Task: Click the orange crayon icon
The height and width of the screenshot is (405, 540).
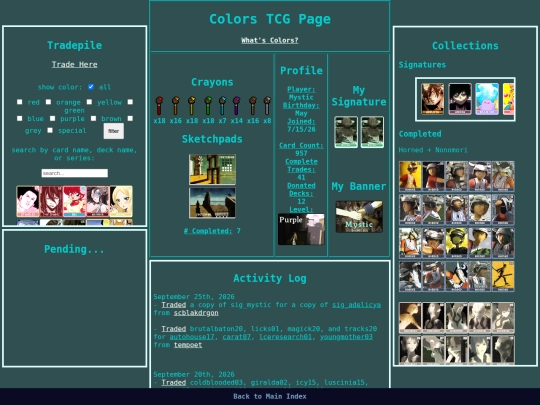Action: (176, 106)
